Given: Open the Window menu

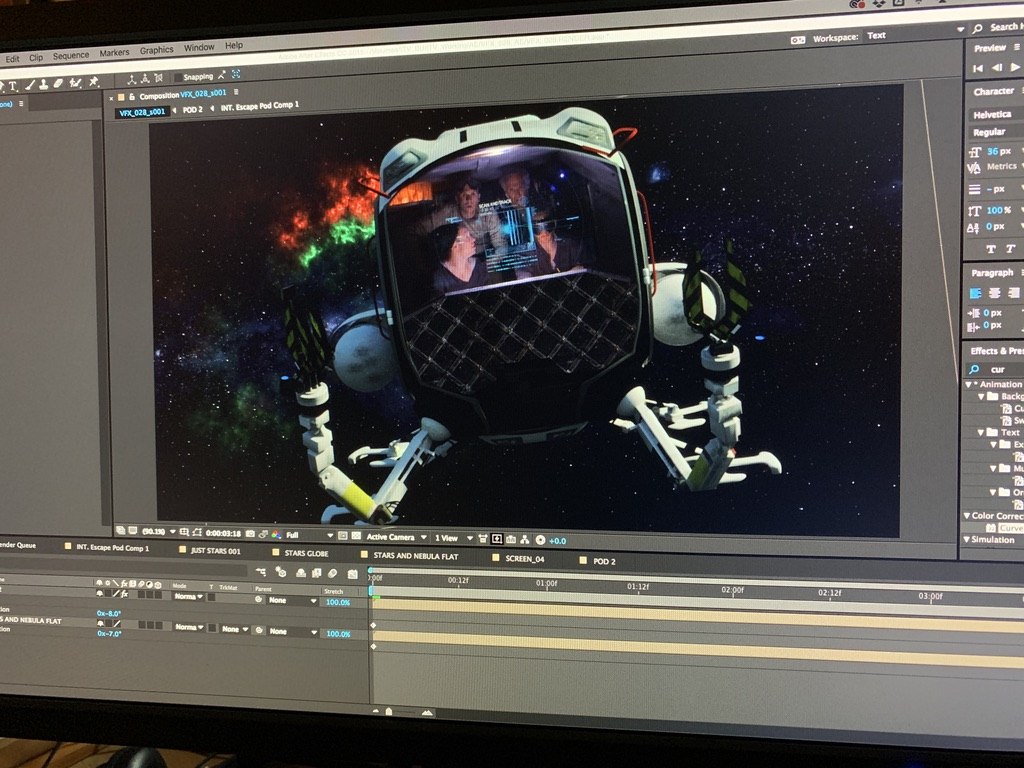Looking at the screenshot, I should tap(199, 48).
